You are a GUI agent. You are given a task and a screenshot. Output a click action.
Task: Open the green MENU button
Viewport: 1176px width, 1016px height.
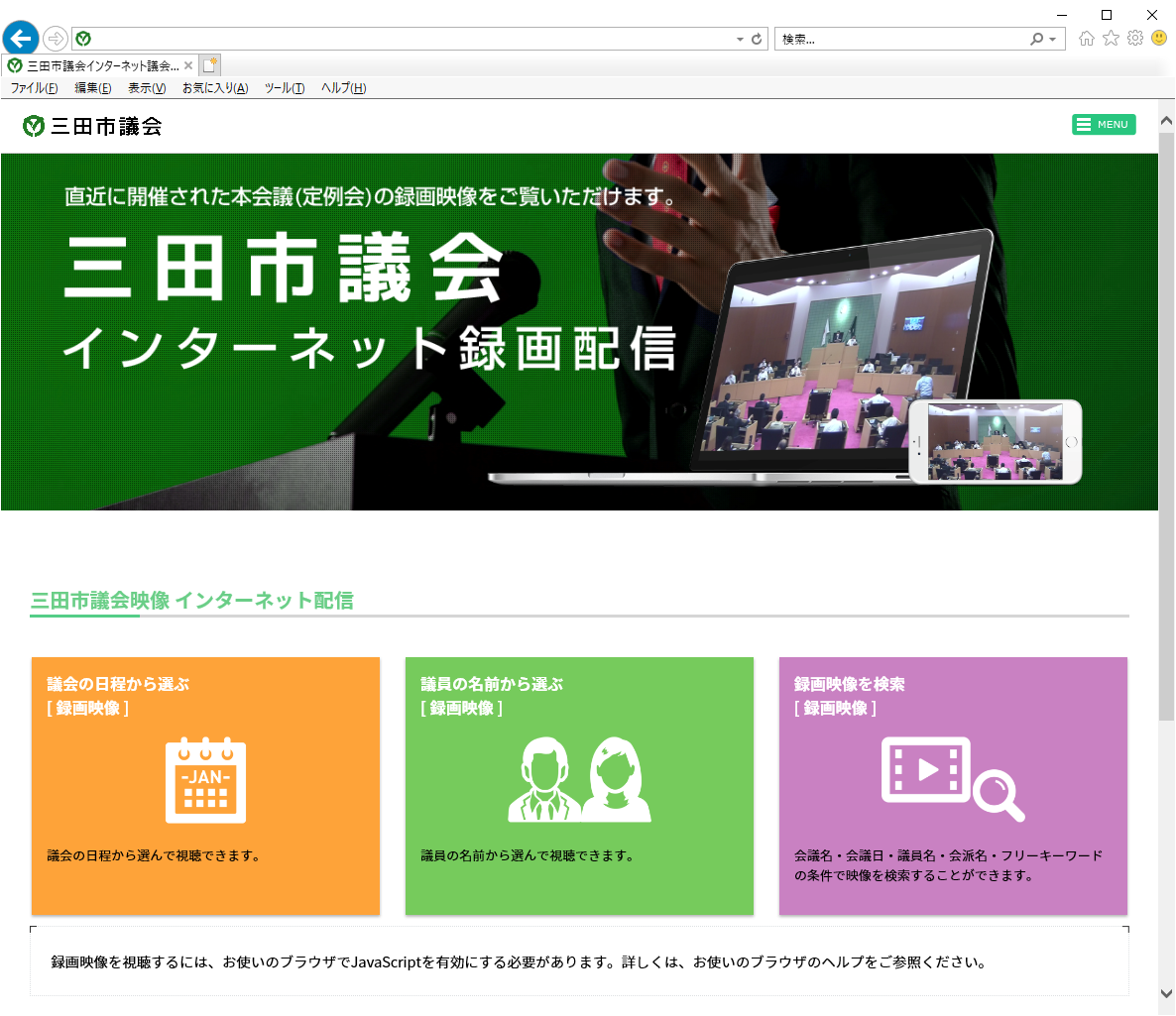click(1104, 125)
